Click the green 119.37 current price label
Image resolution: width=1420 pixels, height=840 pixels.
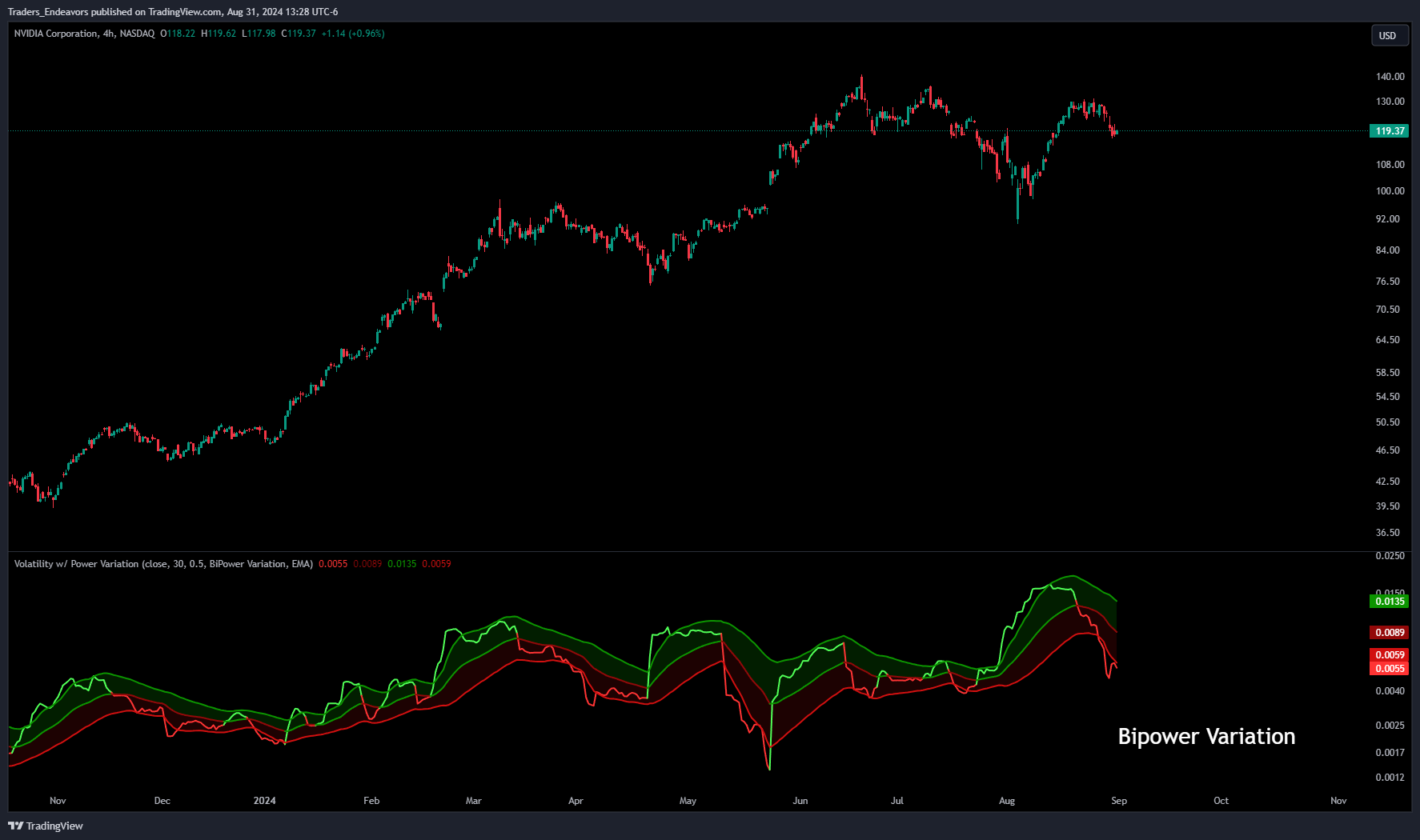click(1390, 130)
